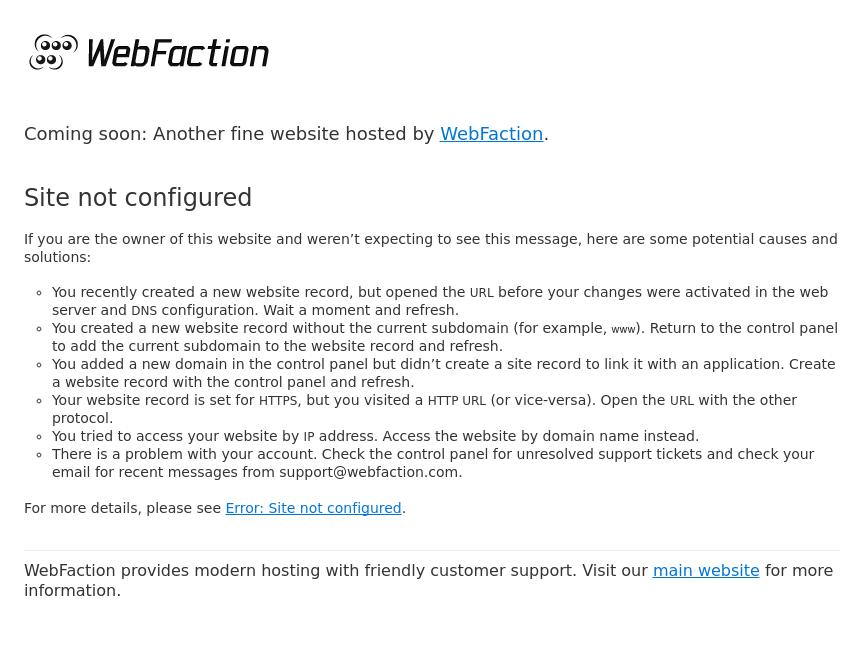
Task: Visit the "main website" link
Action: pyautogui.click(x=705, y=570)
